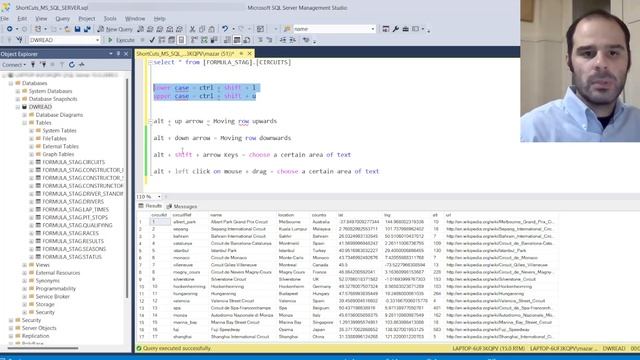Click the Connect Object Explorer plug icon

33,64
